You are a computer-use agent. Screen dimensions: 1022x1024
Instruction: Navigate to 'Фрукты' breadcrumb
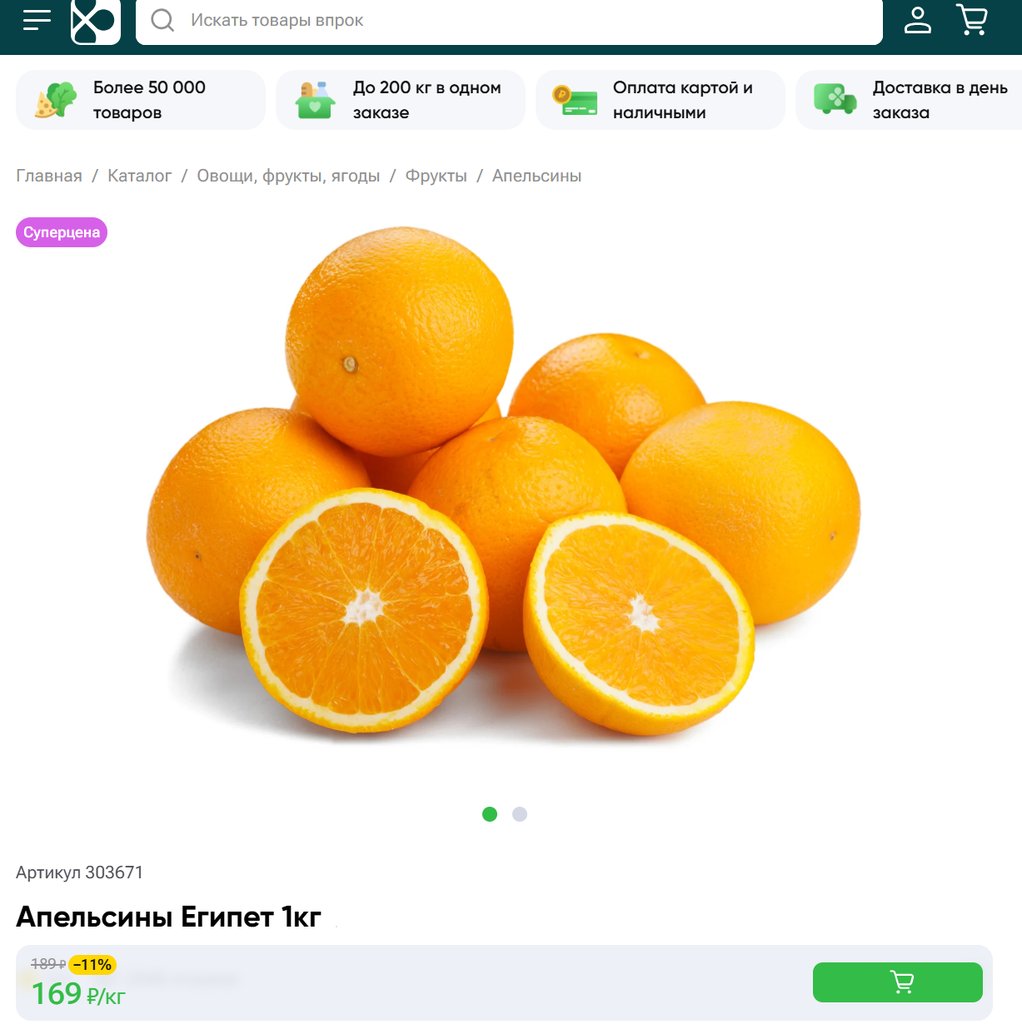pyautogui.click(x=436, y=176)
